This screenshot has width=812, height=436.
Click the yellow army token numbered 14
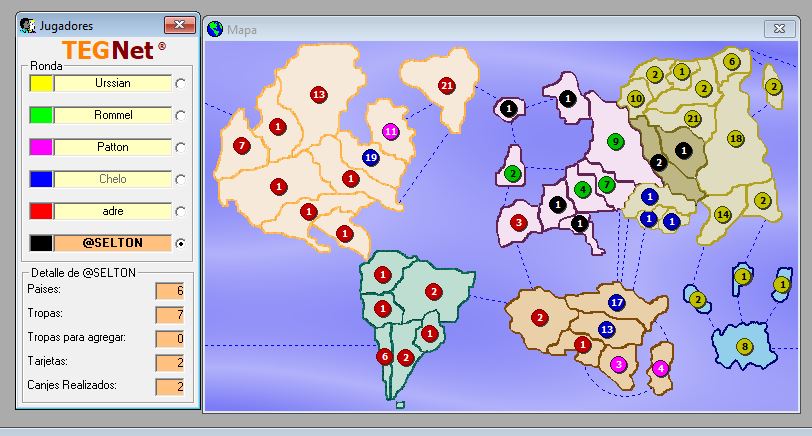coord(722,214)
